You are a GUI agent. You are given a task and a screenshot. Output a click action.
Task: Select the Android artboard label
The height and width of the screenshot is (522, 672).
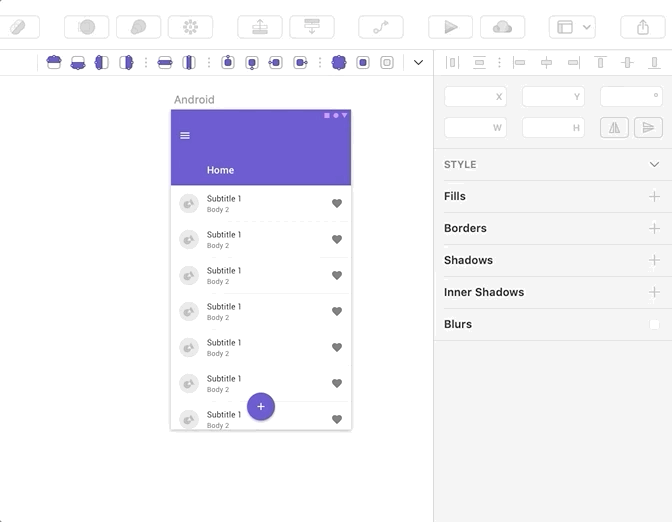[194, 99]
